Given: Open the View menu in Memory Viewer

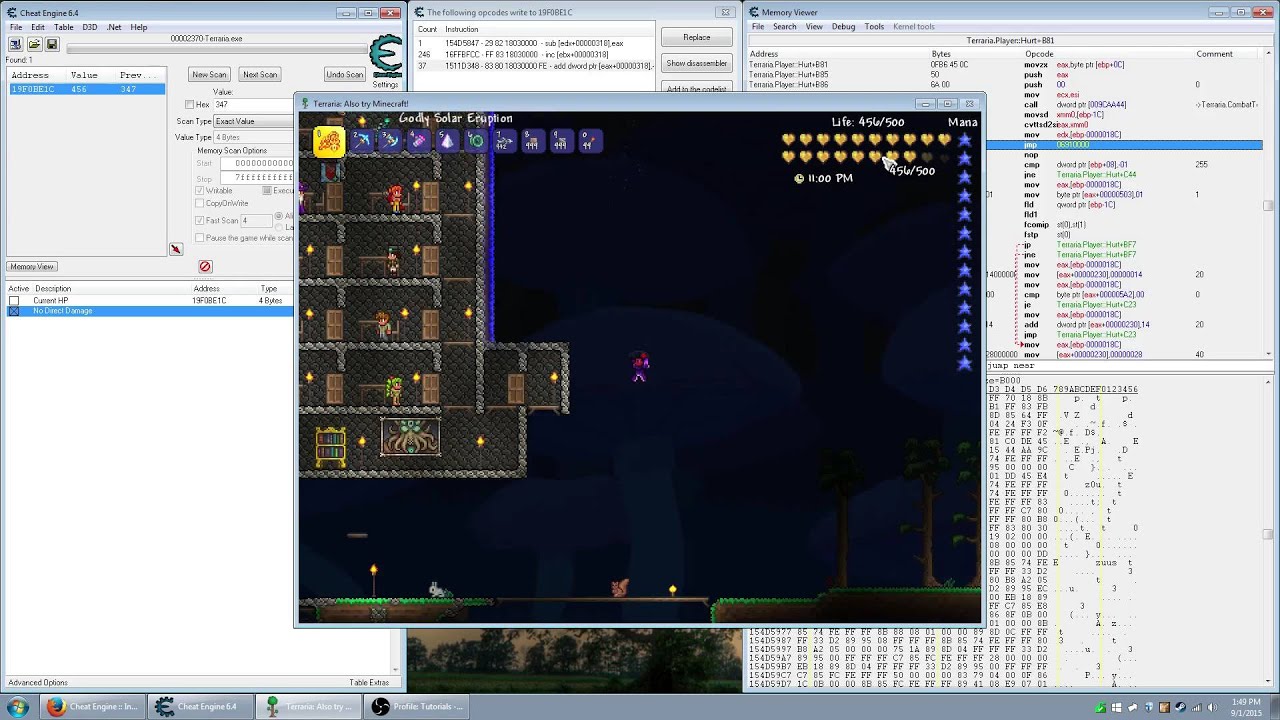Looking at the screenshot, I should tap(814, 27).
